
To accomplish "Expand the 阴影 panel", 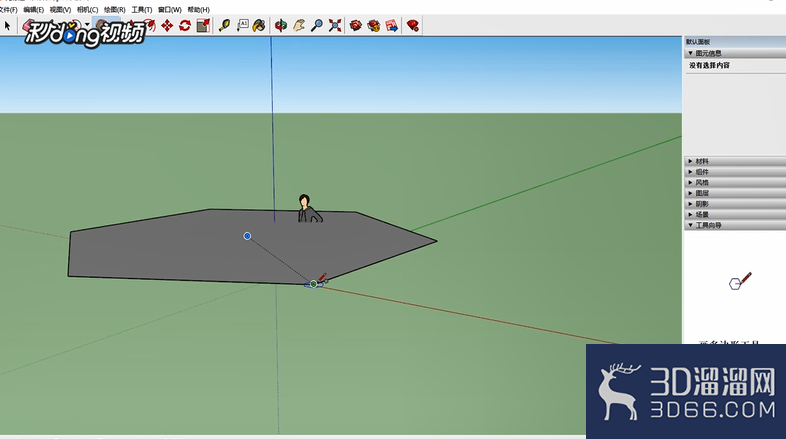I will (x=735, y=204).
